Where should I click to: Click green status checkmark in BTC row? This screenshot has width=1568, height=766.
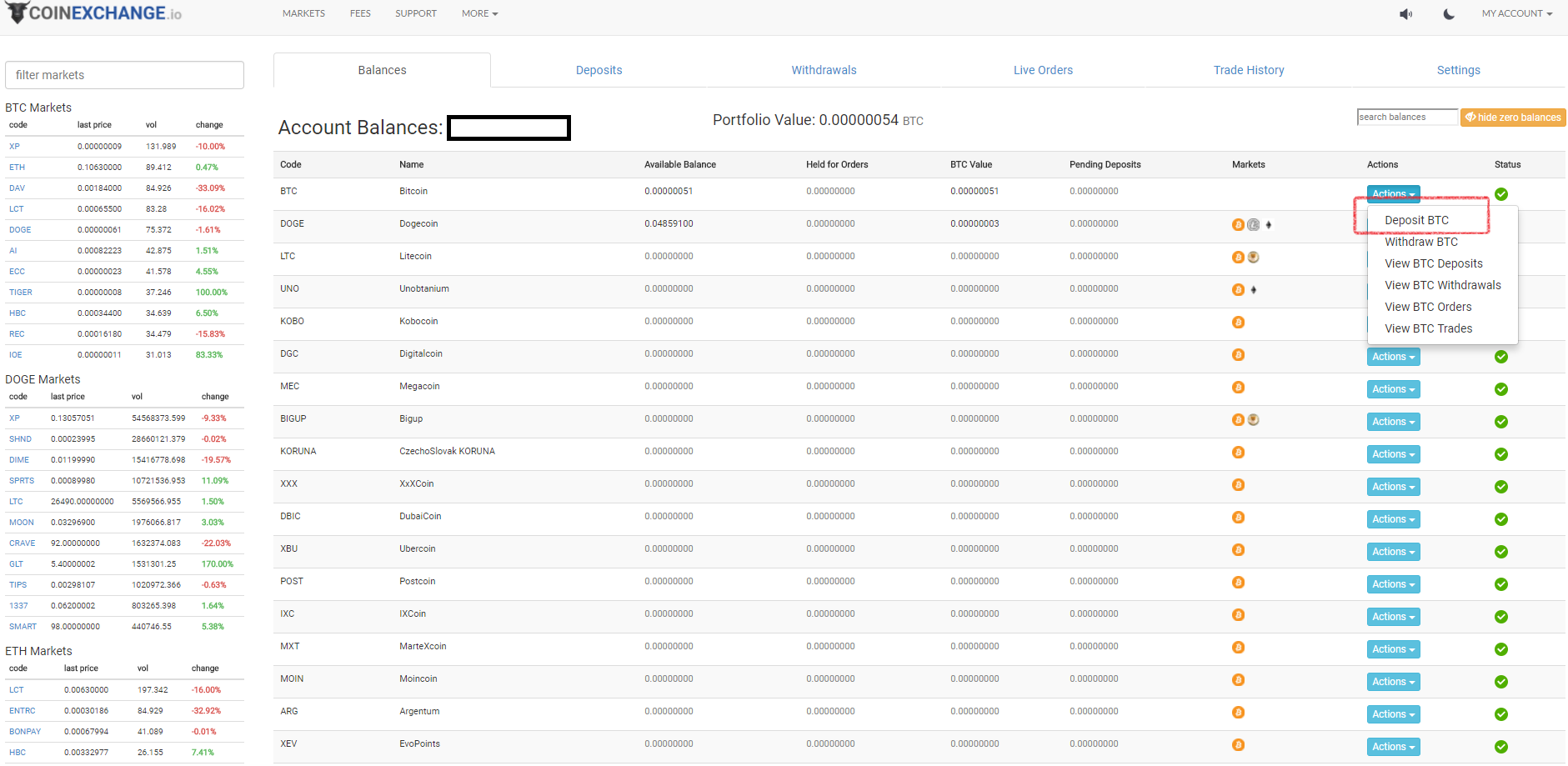coord(1500,194)
